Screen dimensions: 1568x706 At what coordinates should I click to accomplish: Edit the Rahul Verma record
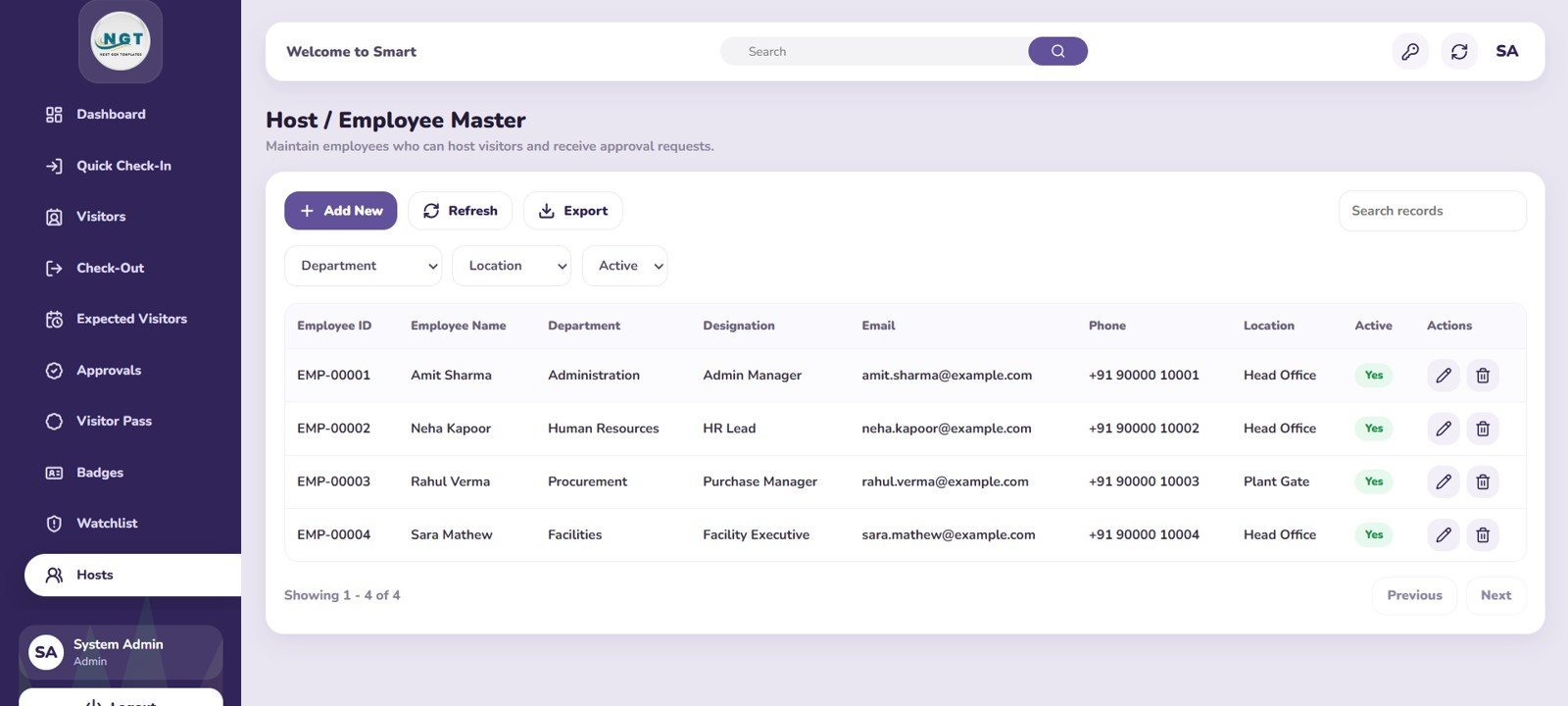[x=1444, y=481]
